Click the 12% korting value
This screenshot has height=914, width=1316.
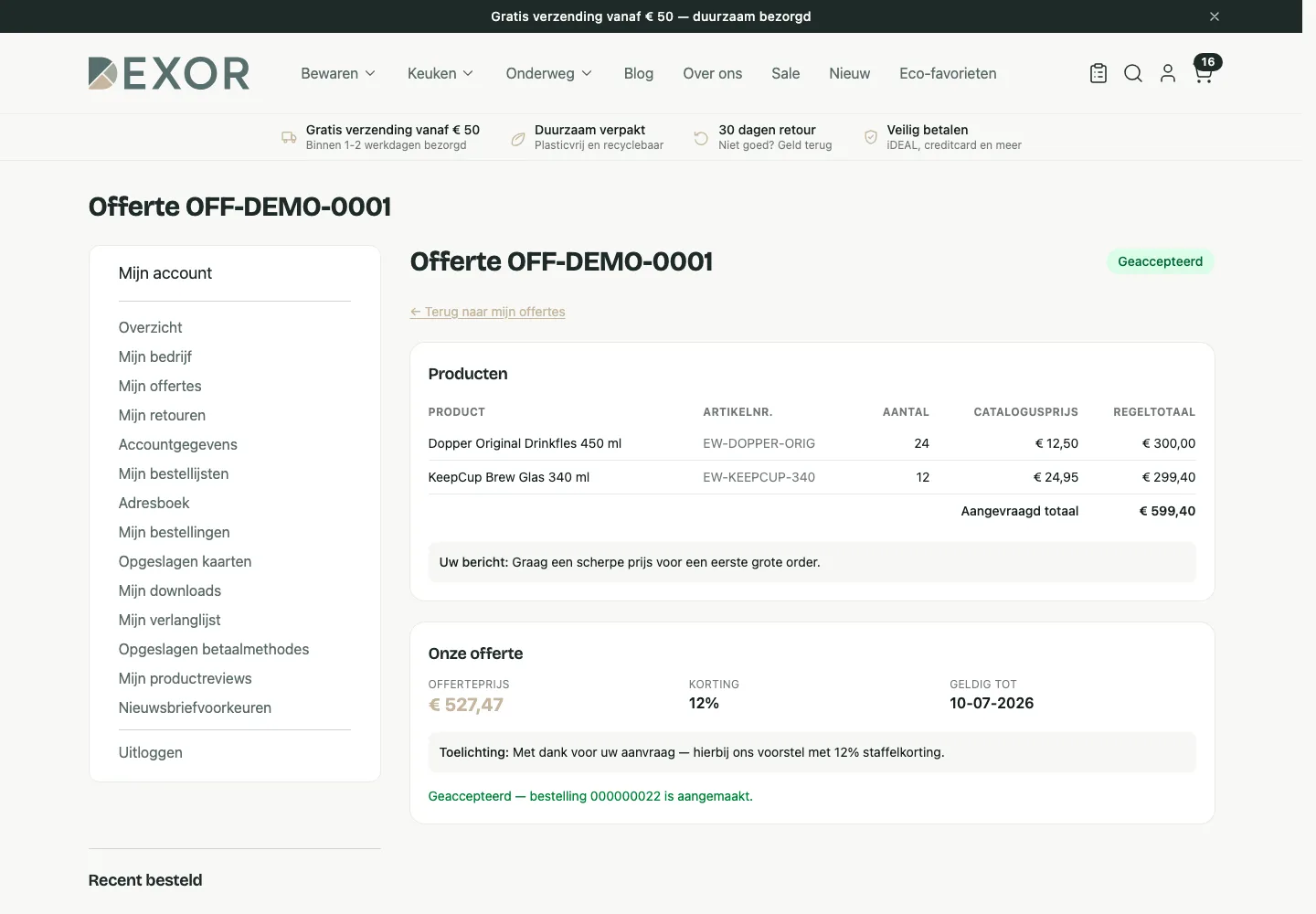(x=704, y=703)
